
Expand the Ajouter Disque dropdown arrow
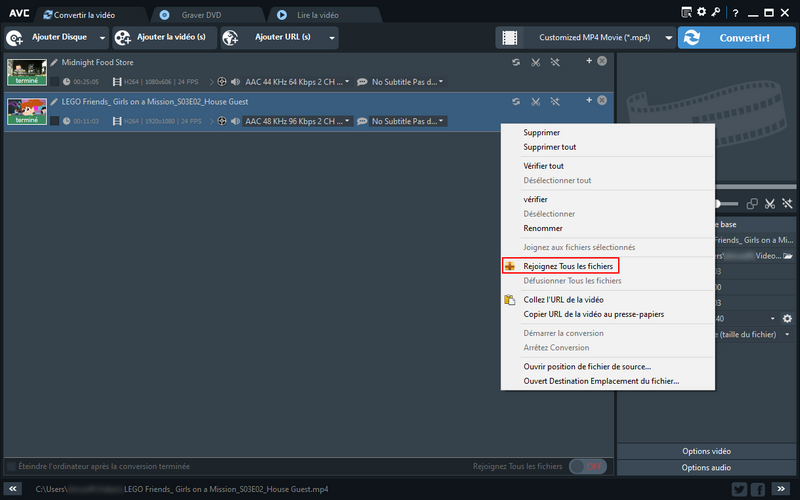click(x=102, y=38)
